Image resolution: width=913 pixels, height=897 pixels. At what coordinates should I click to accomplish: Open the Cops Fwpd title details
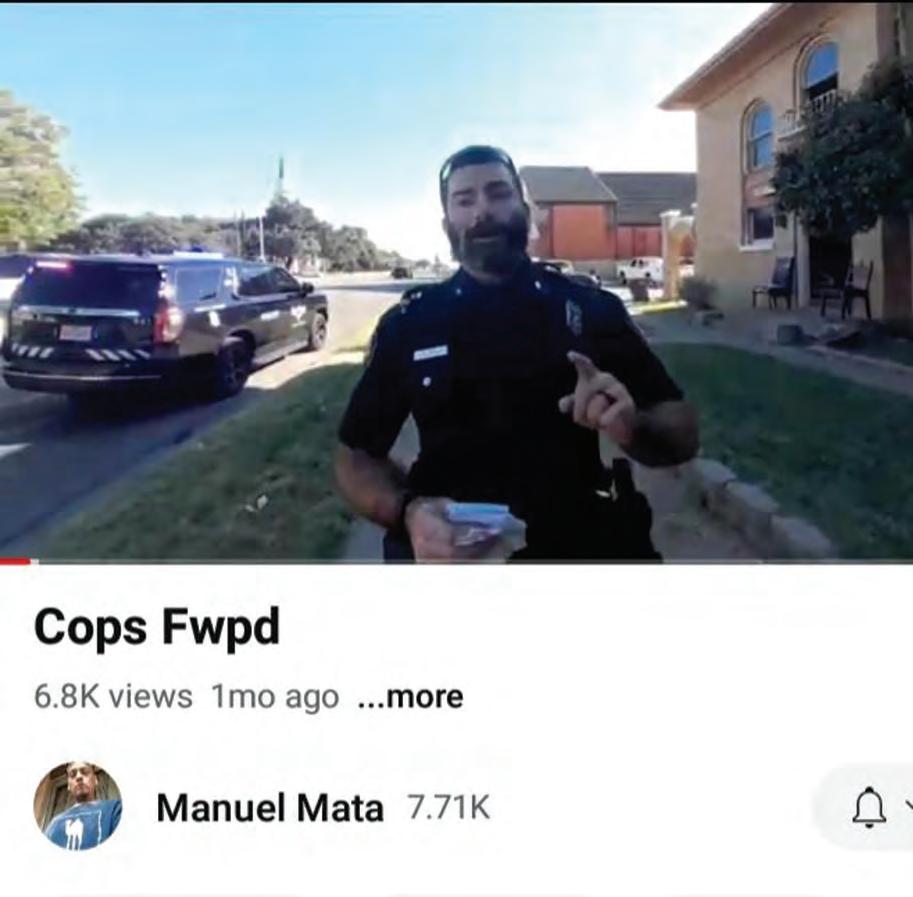pyautogui.click(x=157, y=628)
